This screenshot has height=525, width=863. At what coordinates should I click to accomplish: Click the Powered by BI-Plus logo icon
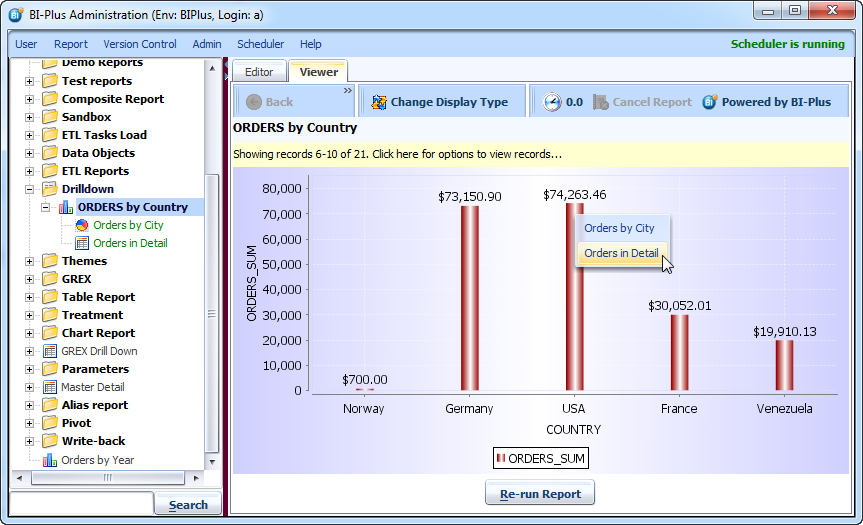point(710,102)
